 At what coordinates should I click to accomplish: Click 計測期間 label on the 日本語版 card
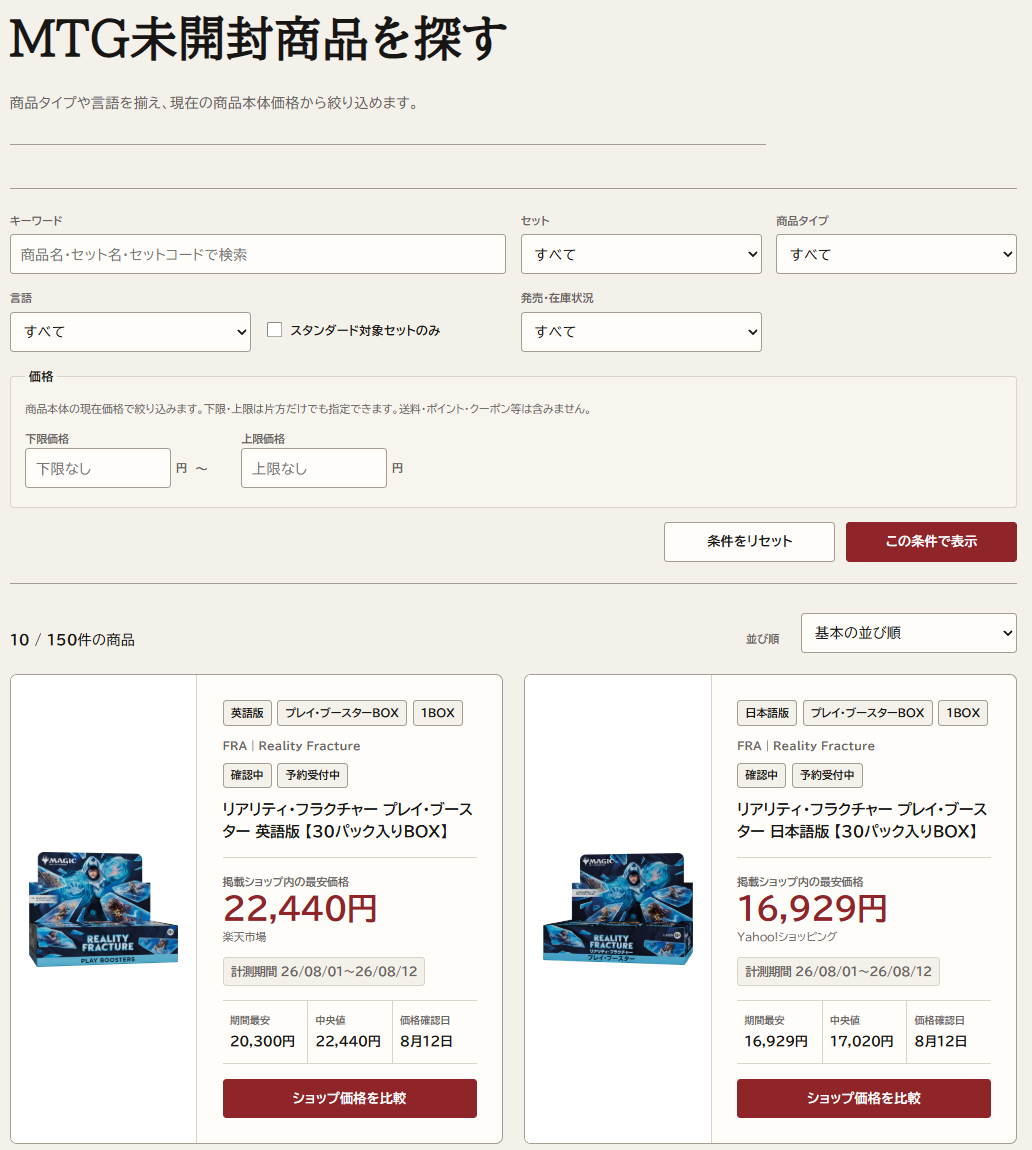(x=838, y=972)
